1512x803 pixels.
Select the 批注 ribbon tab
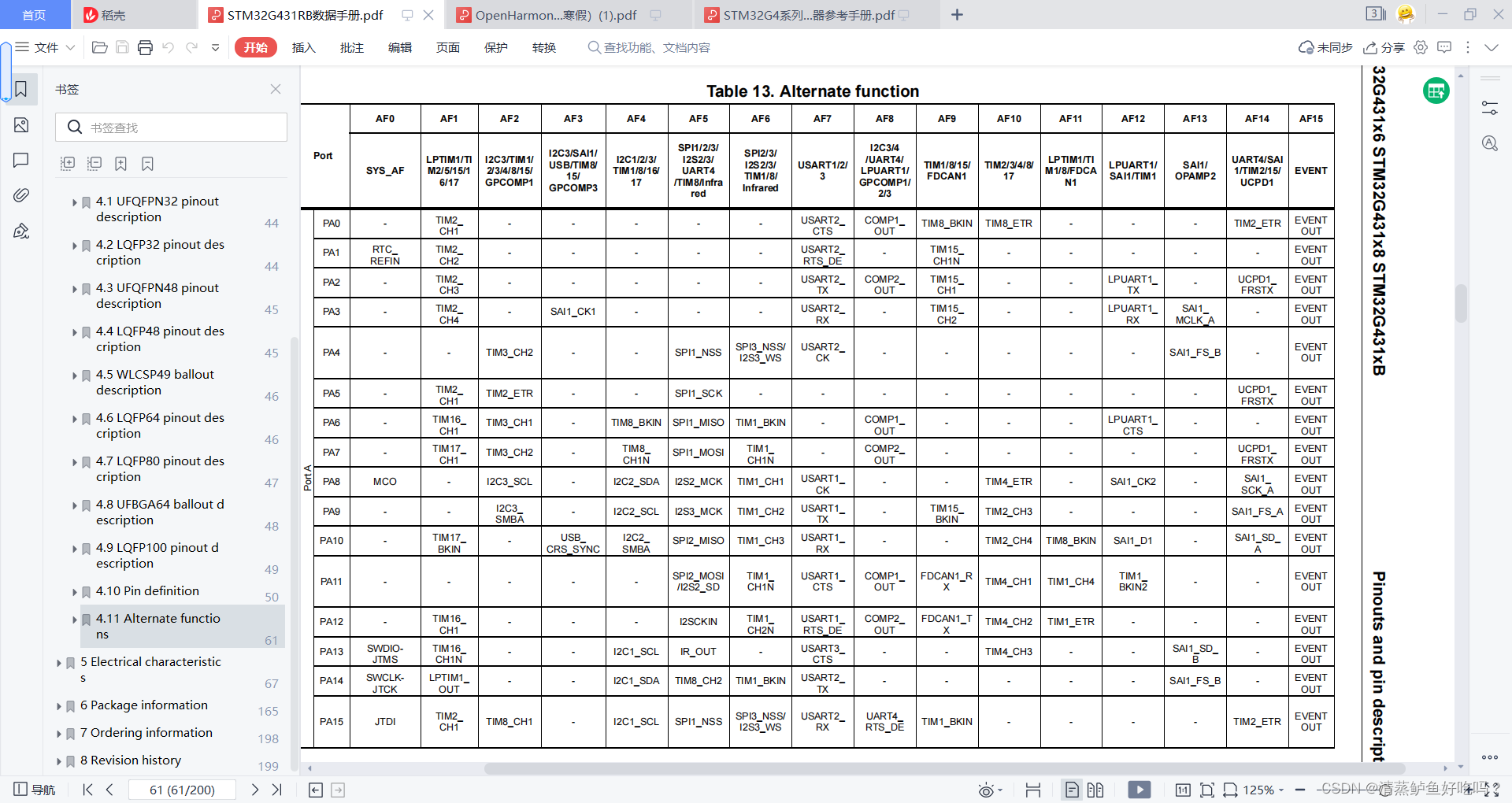(351, 47)
